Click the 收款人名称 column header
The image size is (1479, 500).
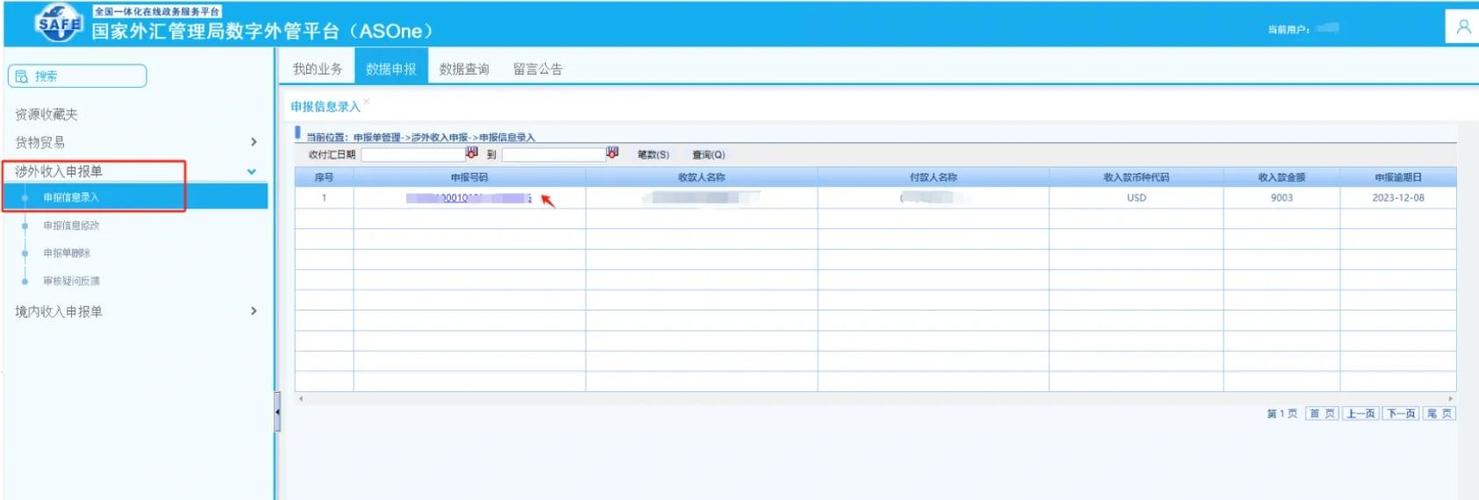tap(701, 177)
